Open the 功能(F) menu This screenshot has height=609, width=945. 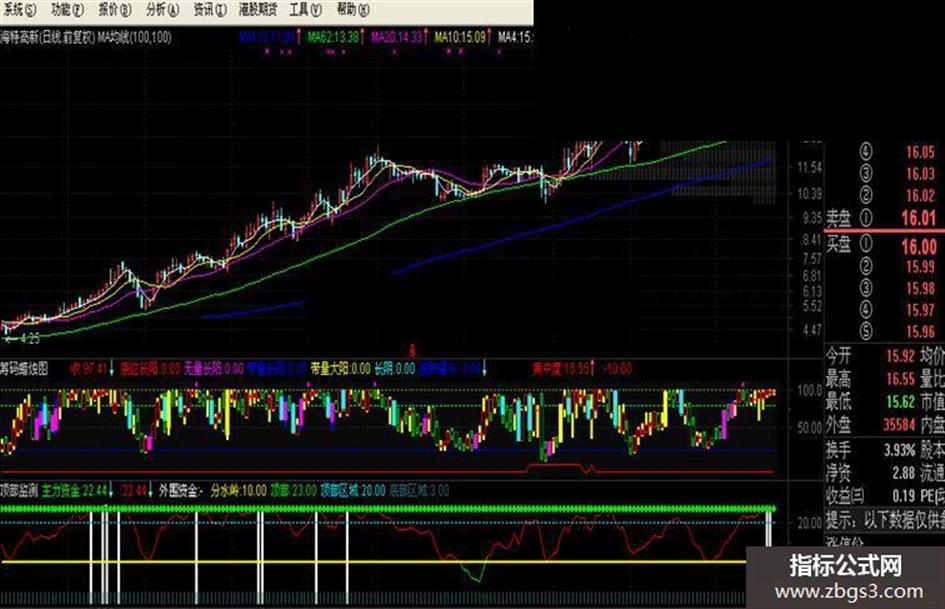(67, 10)
